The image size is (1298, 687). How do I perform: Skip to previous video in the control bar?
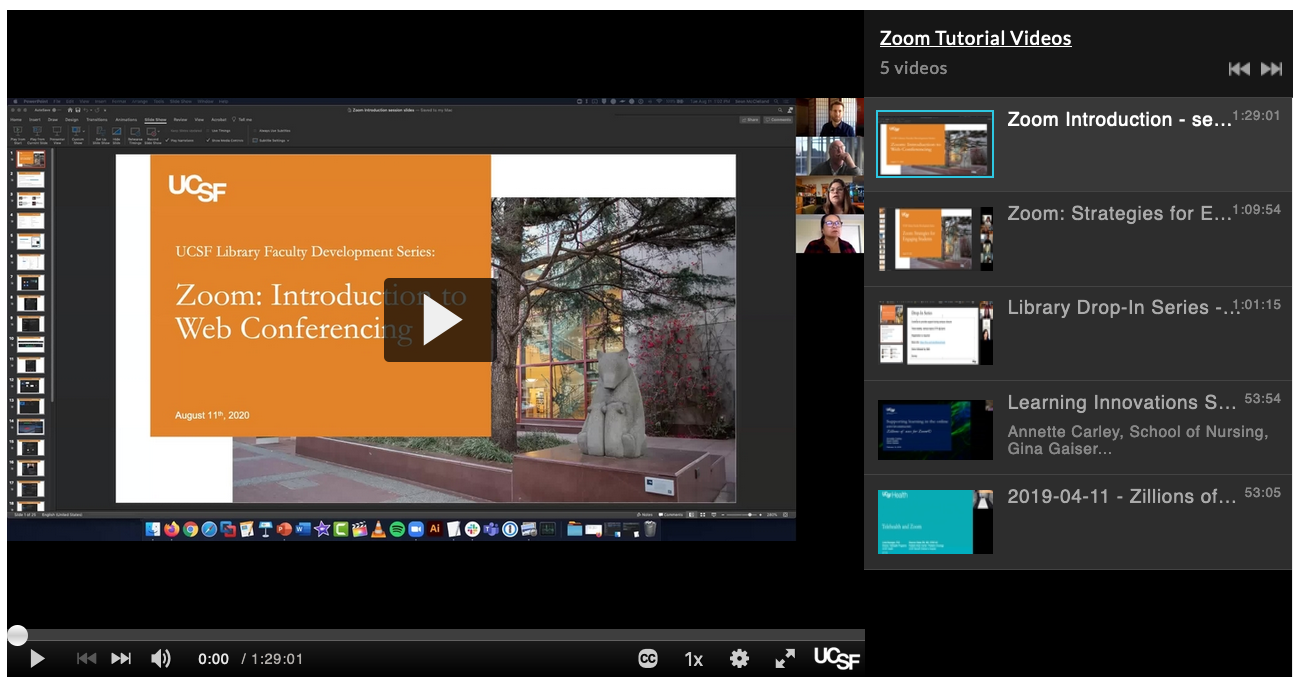point(87,658)
